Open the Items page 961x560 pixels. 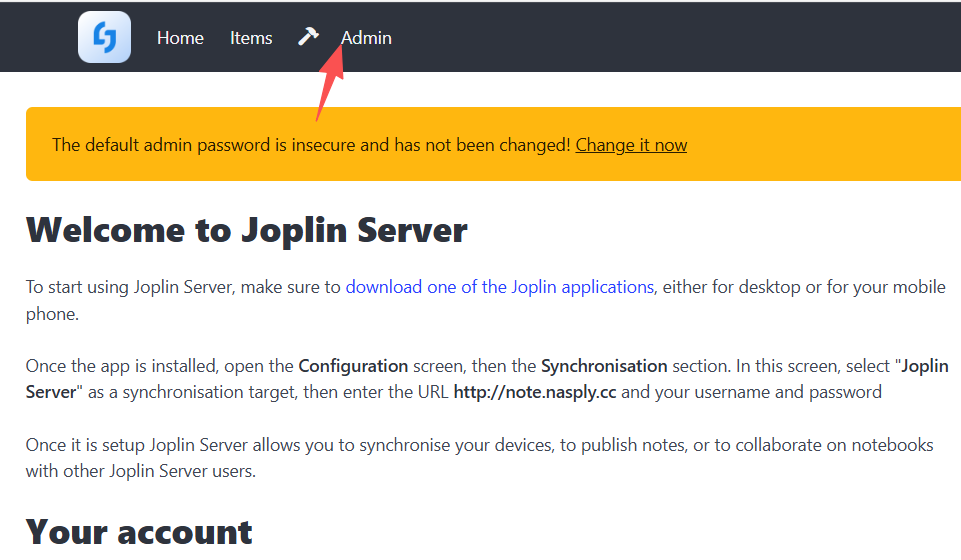tap(251, 38)
